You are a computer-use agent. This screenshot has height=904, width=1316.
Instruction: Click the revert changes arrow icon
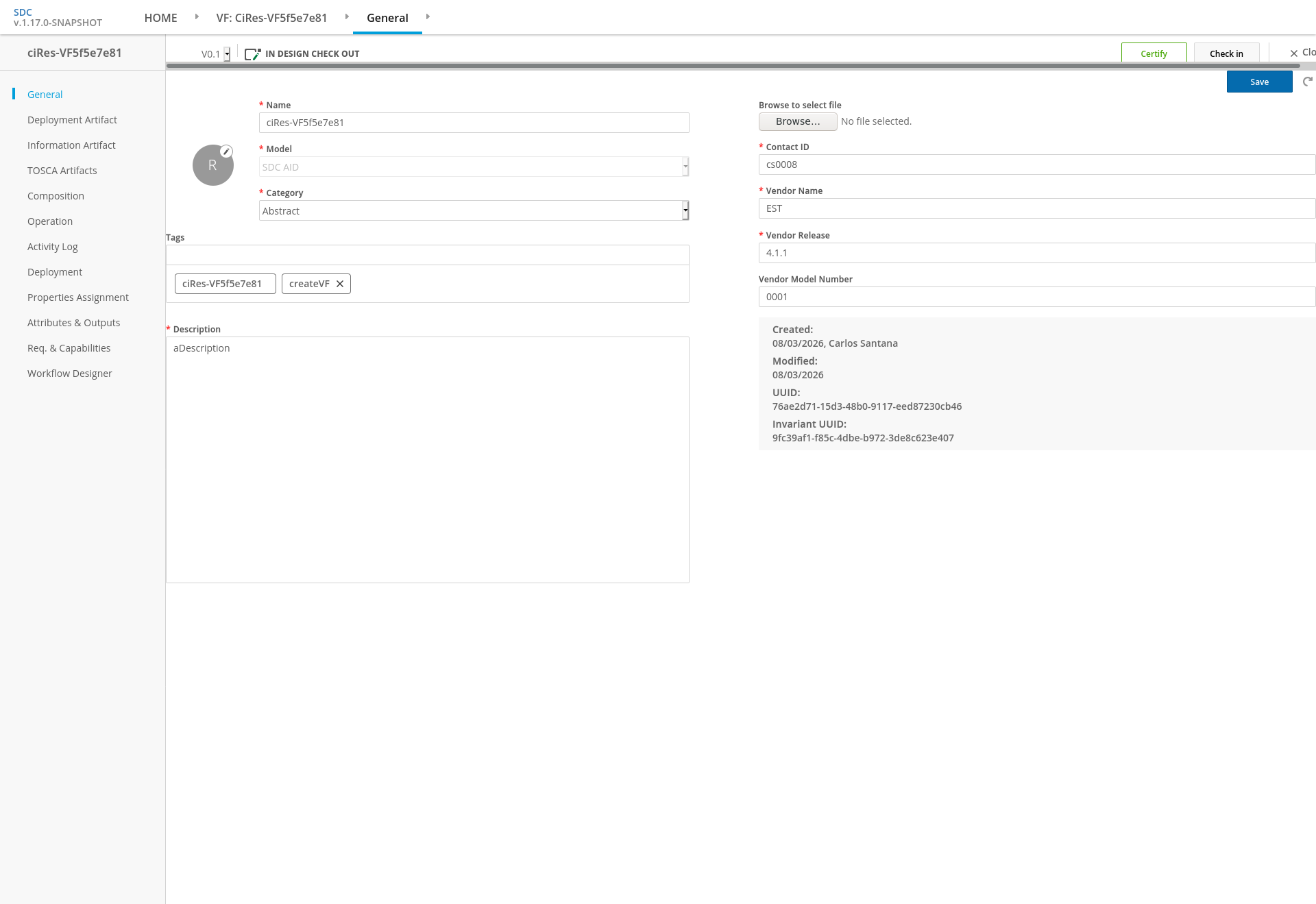coord(1308,82)
